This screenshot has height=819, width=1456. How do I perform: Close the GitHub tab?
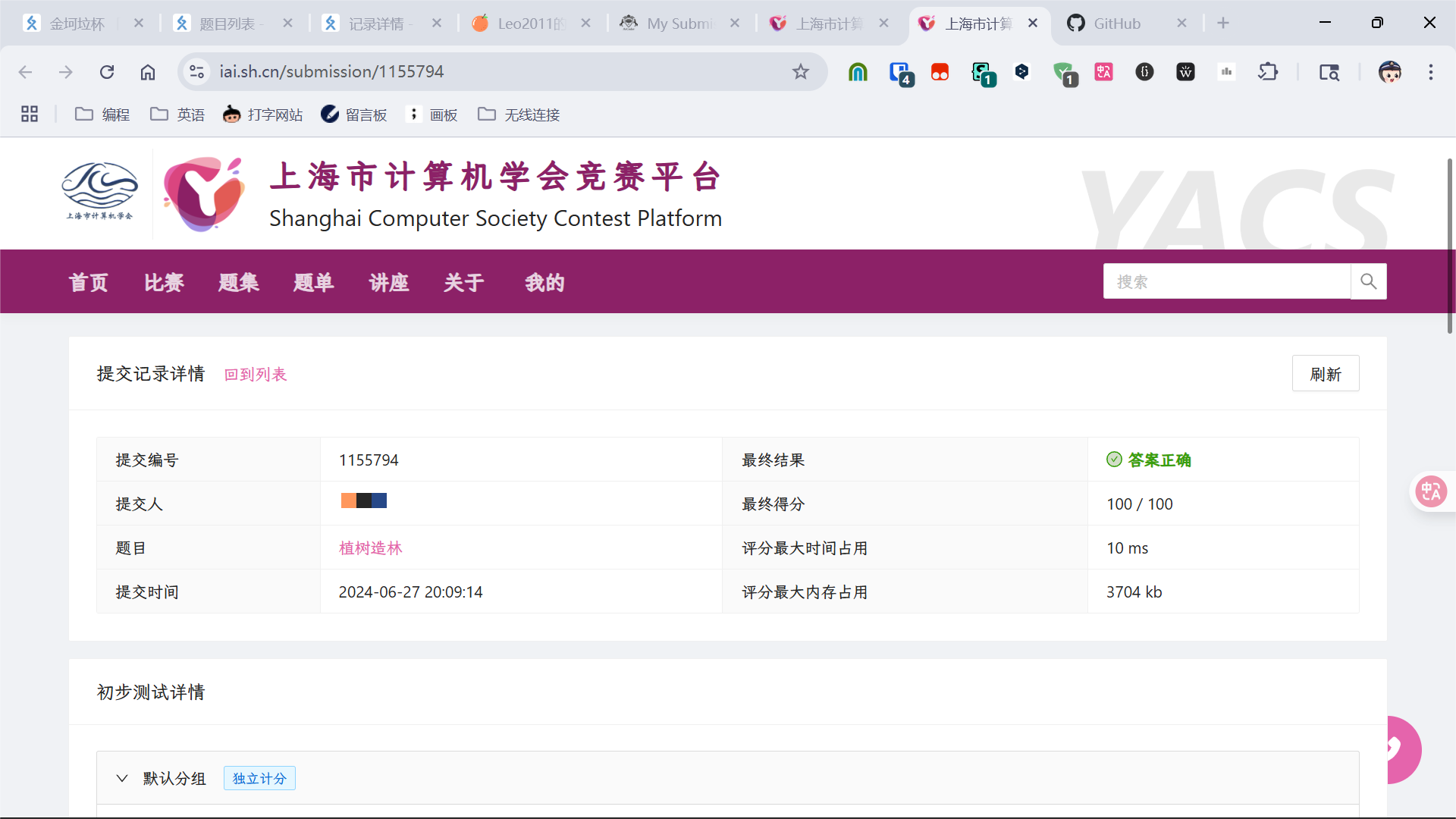[x=1181, y=24]
